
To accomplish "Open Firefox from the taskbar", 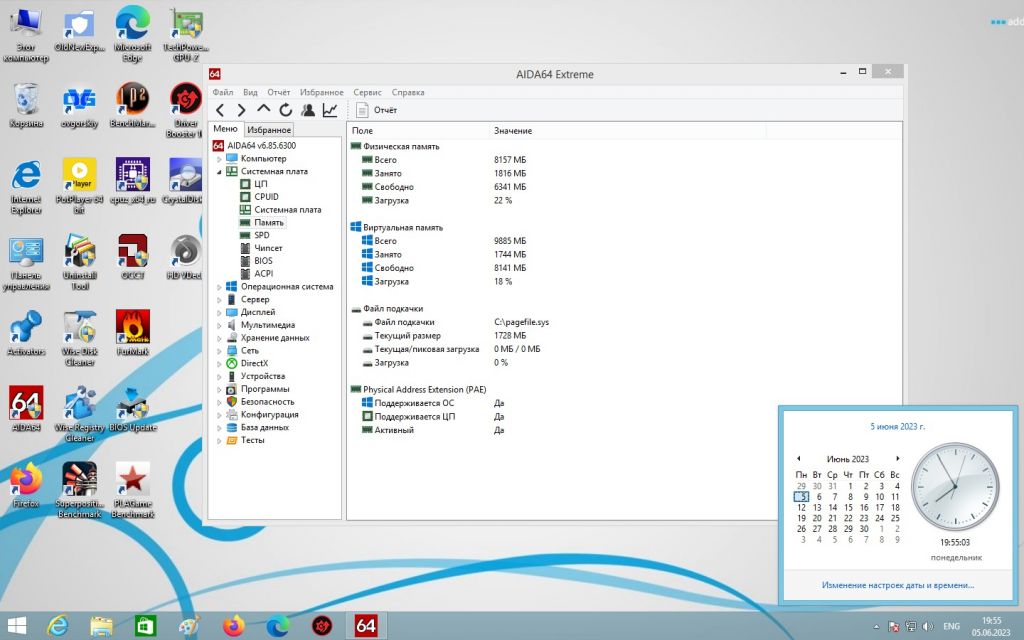I will (233, 626).
